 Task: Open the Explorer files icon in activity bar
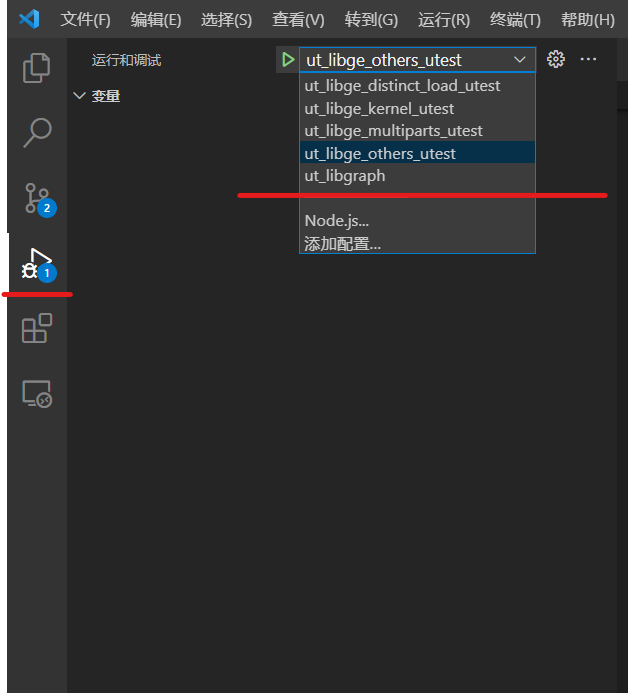(x=37, y=67)
